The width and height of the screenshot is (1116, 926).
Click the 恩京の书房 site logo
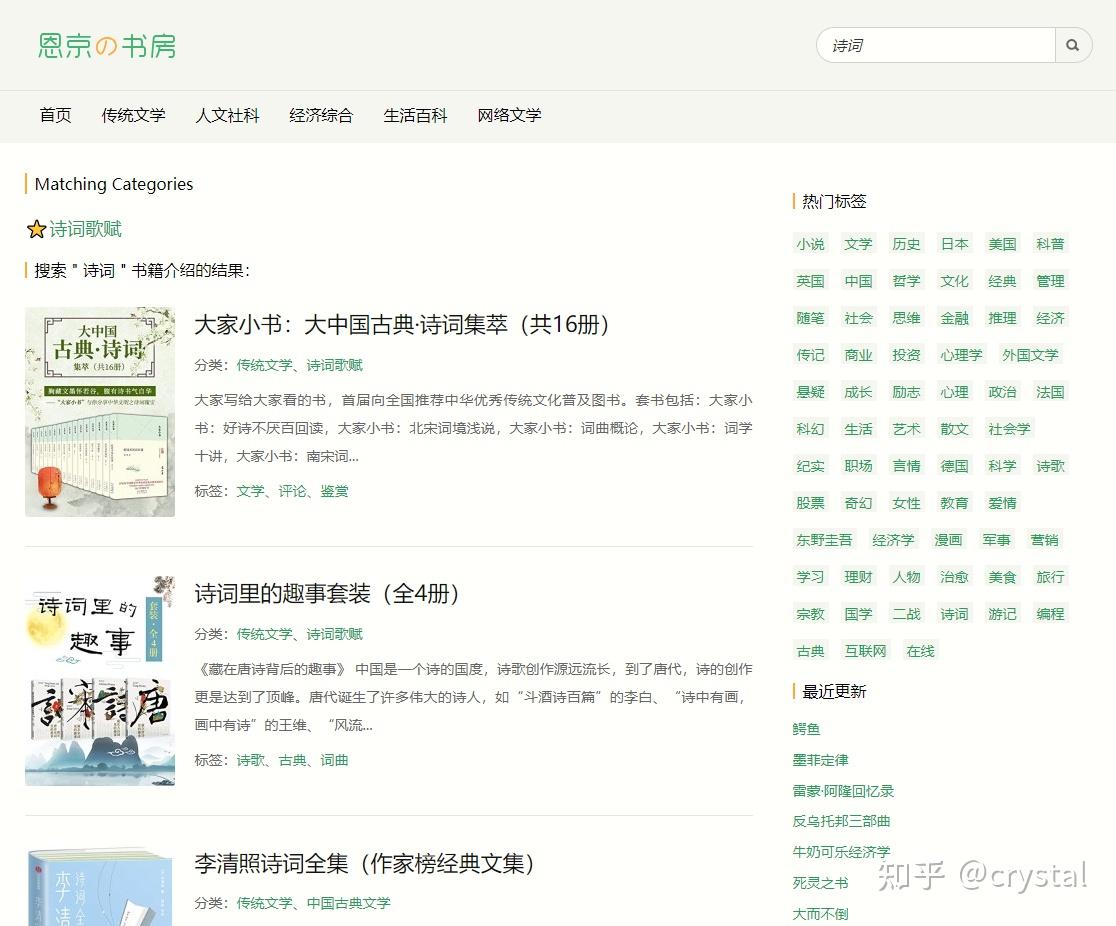click(104, 45)
